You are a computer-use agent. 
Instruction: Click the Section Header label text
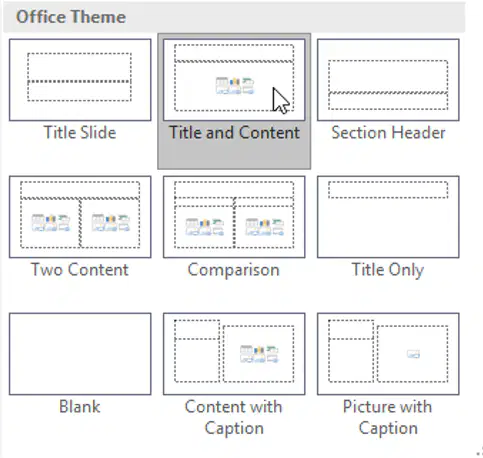coord(388,133)
